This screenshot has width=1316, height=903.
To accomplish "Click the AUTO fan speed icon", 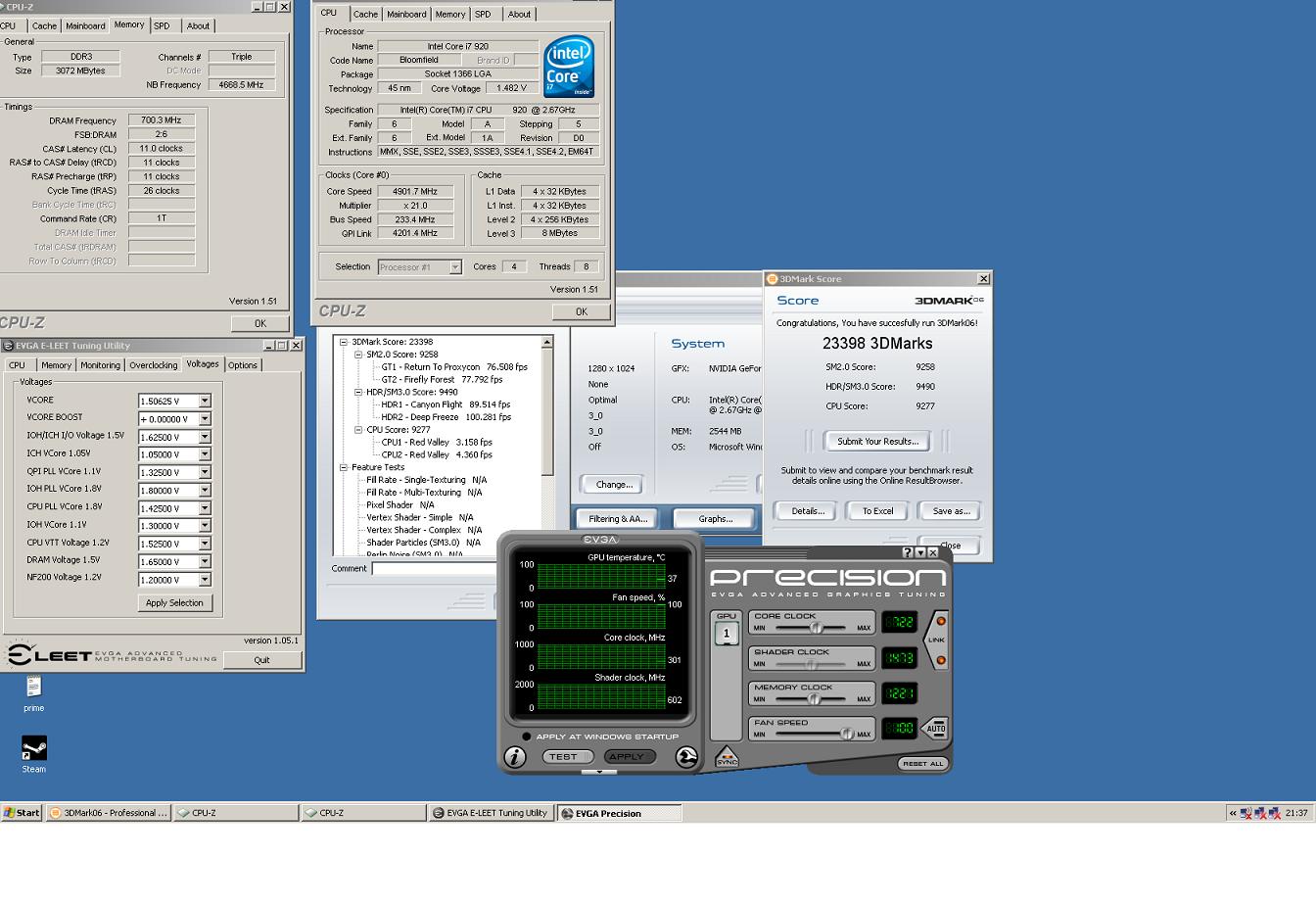I will pyautogui.click(x=936, y=728).
